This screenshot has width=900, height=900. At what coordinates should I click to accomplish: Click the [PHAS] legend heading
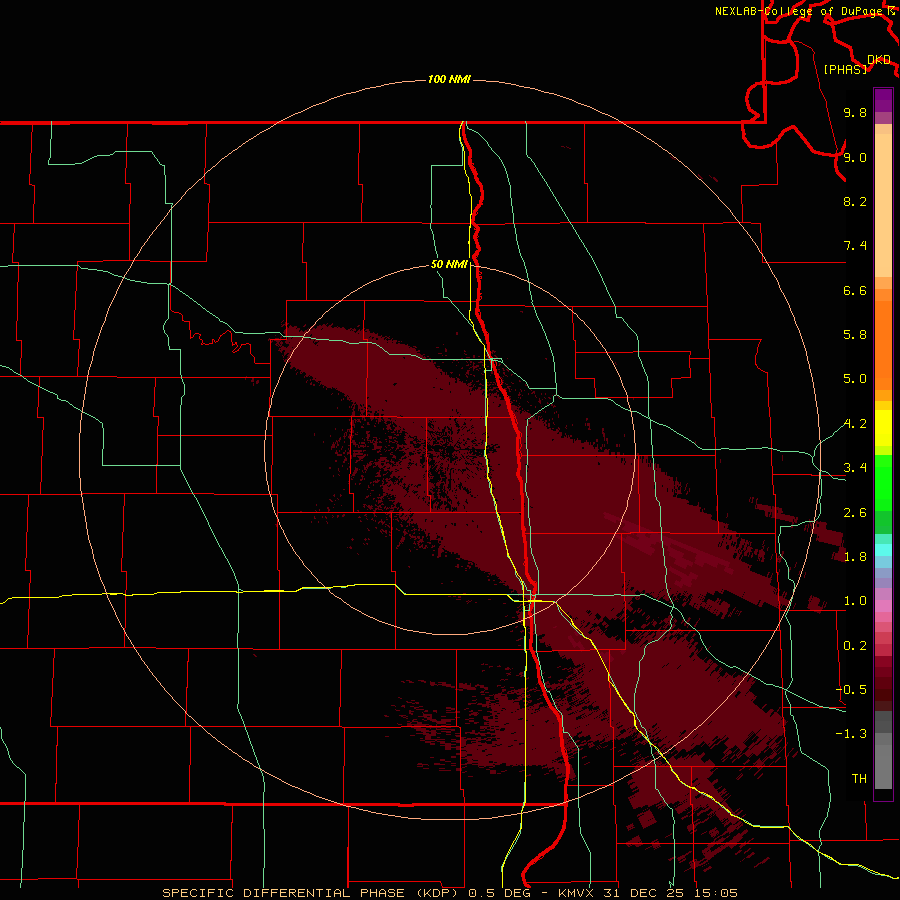[845, 69]
